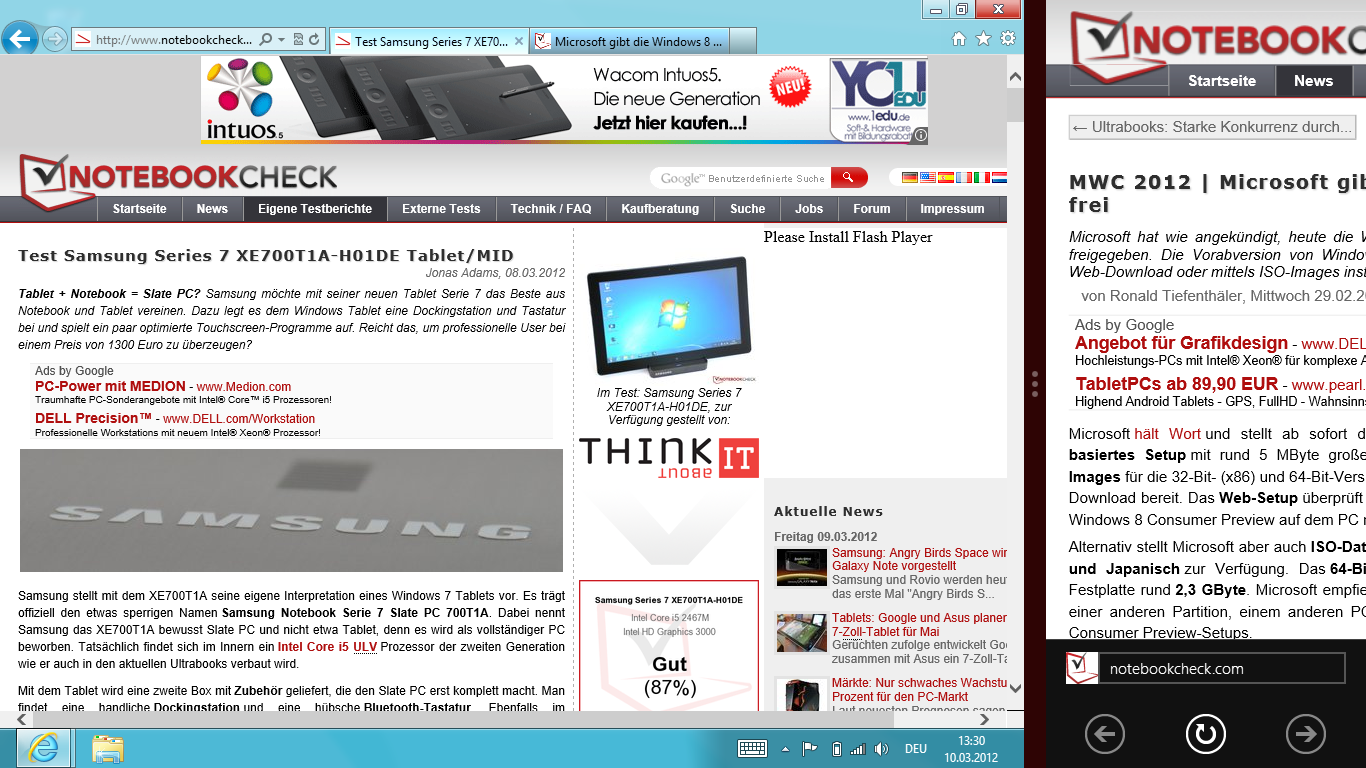Open the touch keyboard from taskbar
Image resolution: width=1366 pixels, height=768 pixels.
click(752, 748)
